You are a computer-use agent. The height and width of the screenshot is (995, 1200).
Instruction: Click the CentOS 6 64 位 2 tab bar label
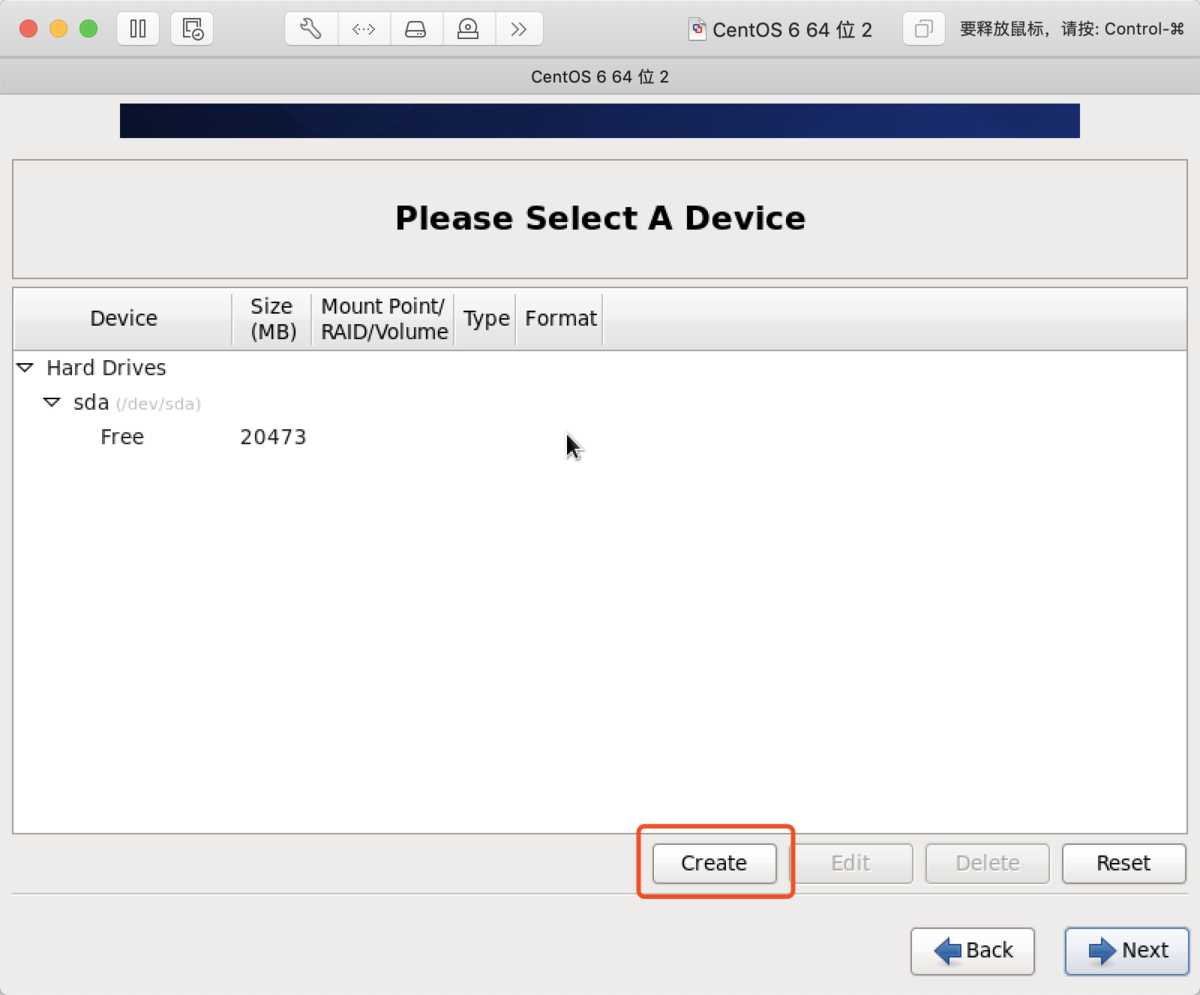(x=600, y=77)
